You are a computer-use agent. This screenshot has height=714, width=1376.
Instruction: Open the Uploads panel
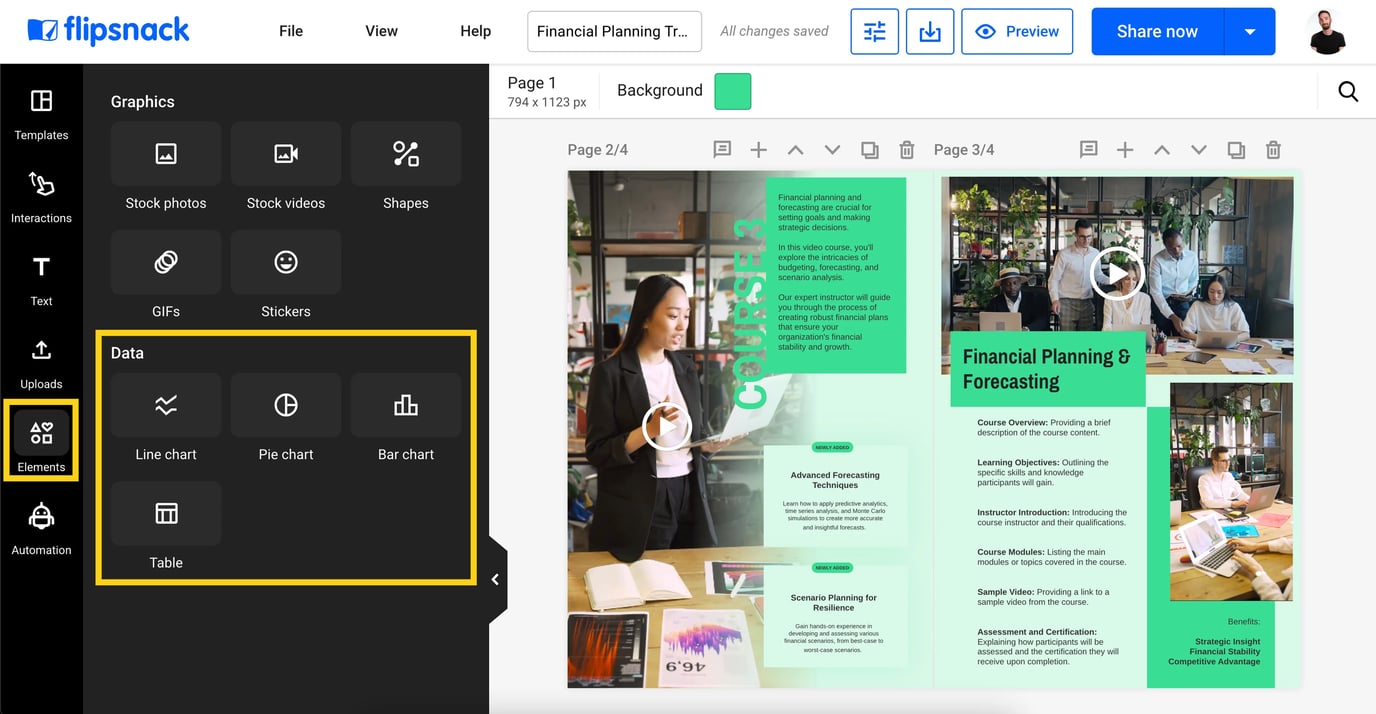pyautogui.click(x=41, y=362)
